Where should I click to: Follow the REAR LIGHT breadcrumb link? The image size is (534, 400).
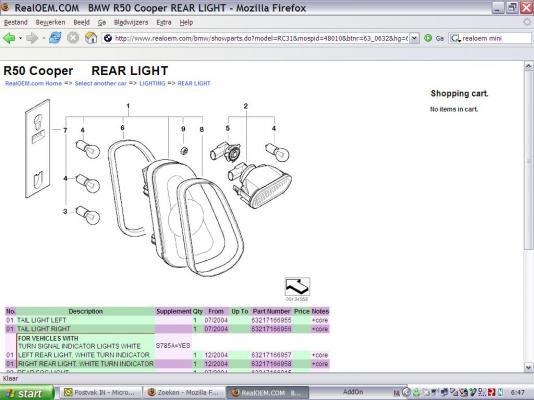coord(194,83)
